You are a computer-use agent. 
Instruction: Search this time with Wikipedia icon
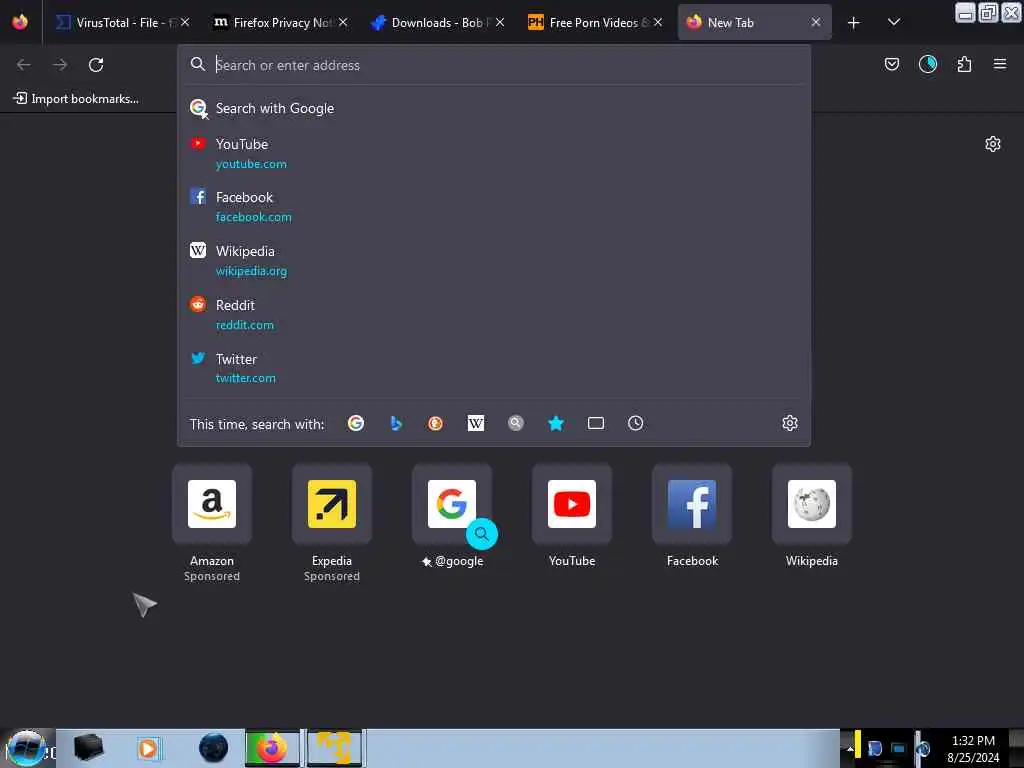[476, 423]
